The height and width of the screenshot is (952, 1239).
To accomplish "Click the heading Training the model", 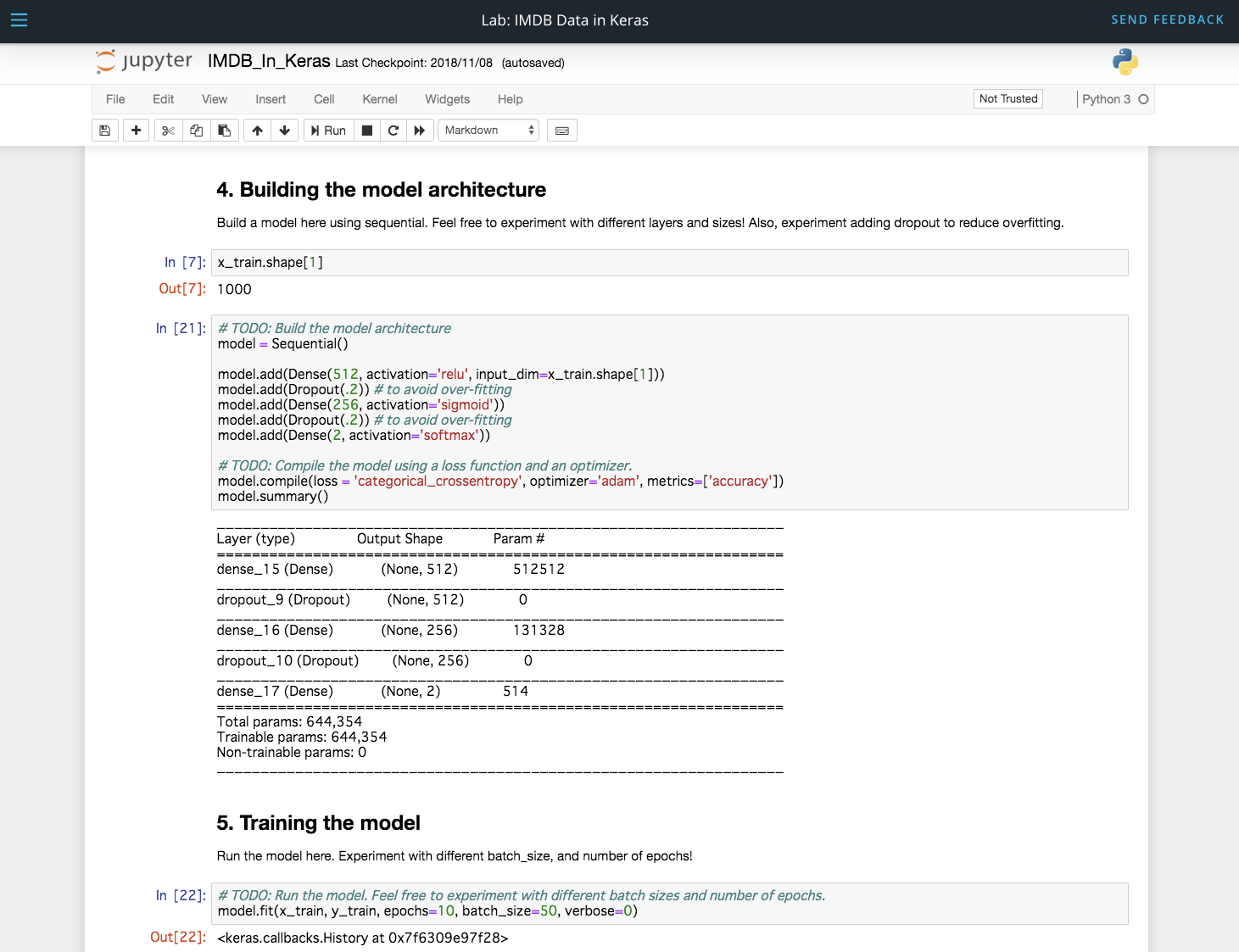I will coord(318,823).
